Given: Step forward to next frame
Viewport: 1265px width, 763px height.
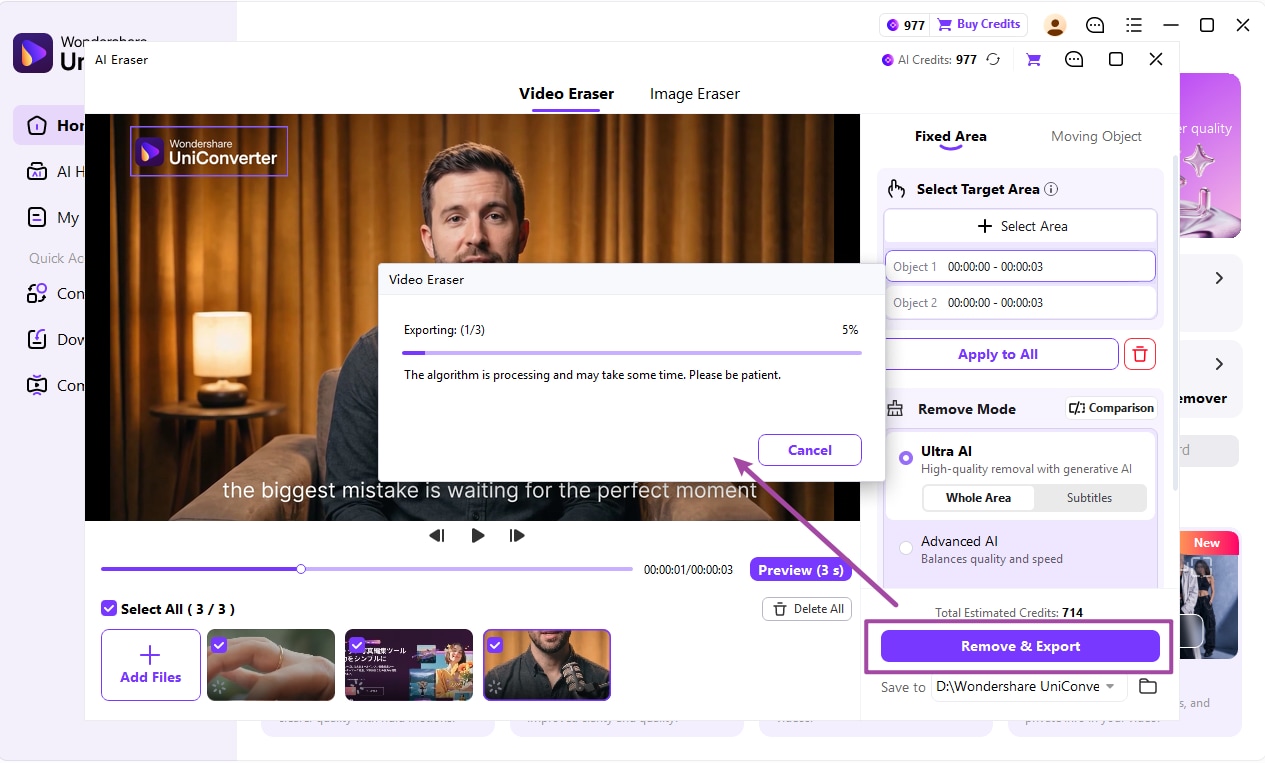Looking at the screenshot, I should pyautogui.click(x=517, y=536).
